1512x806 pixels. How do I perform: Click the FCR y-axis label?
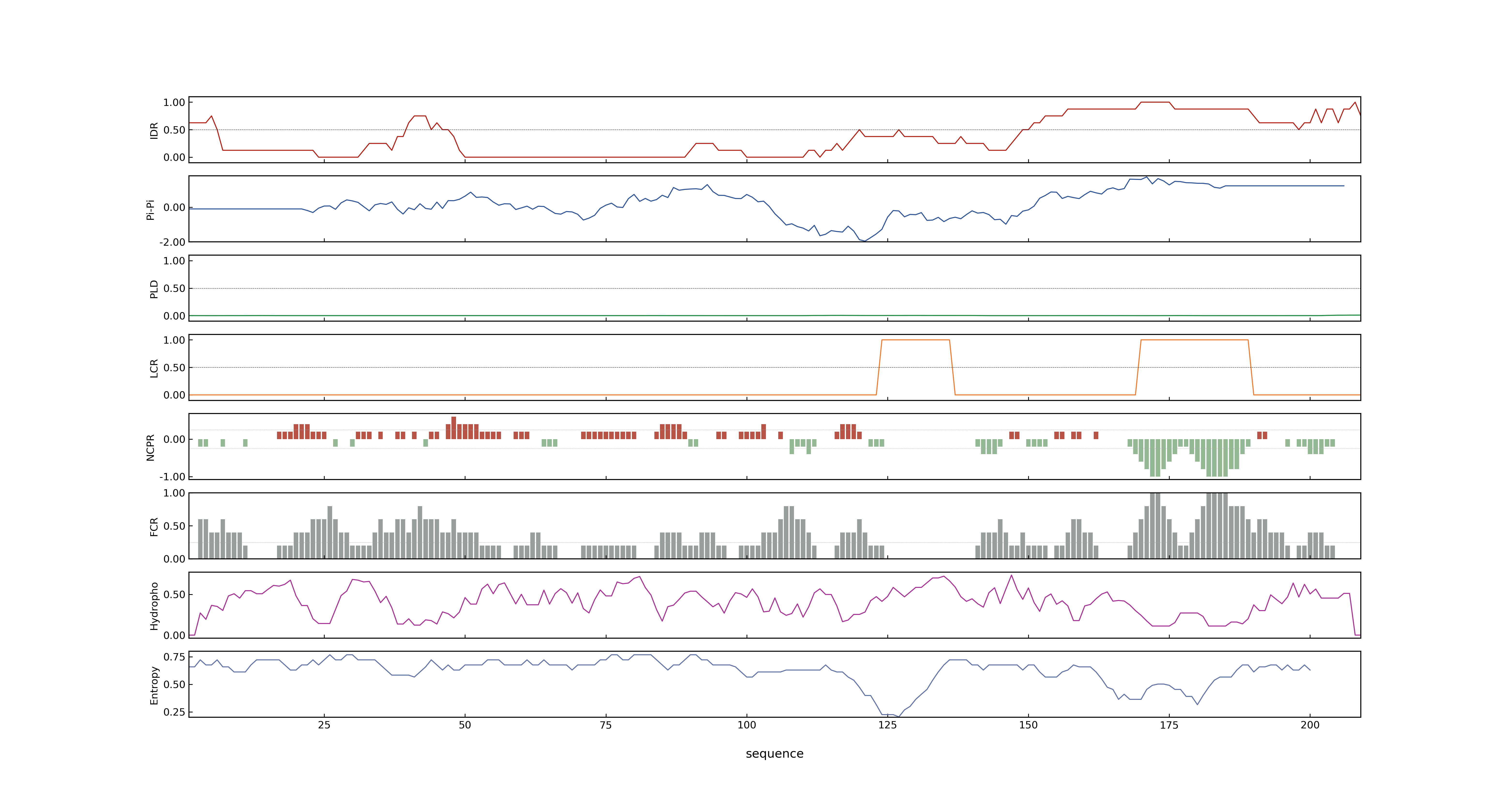[x=154, y=526]
